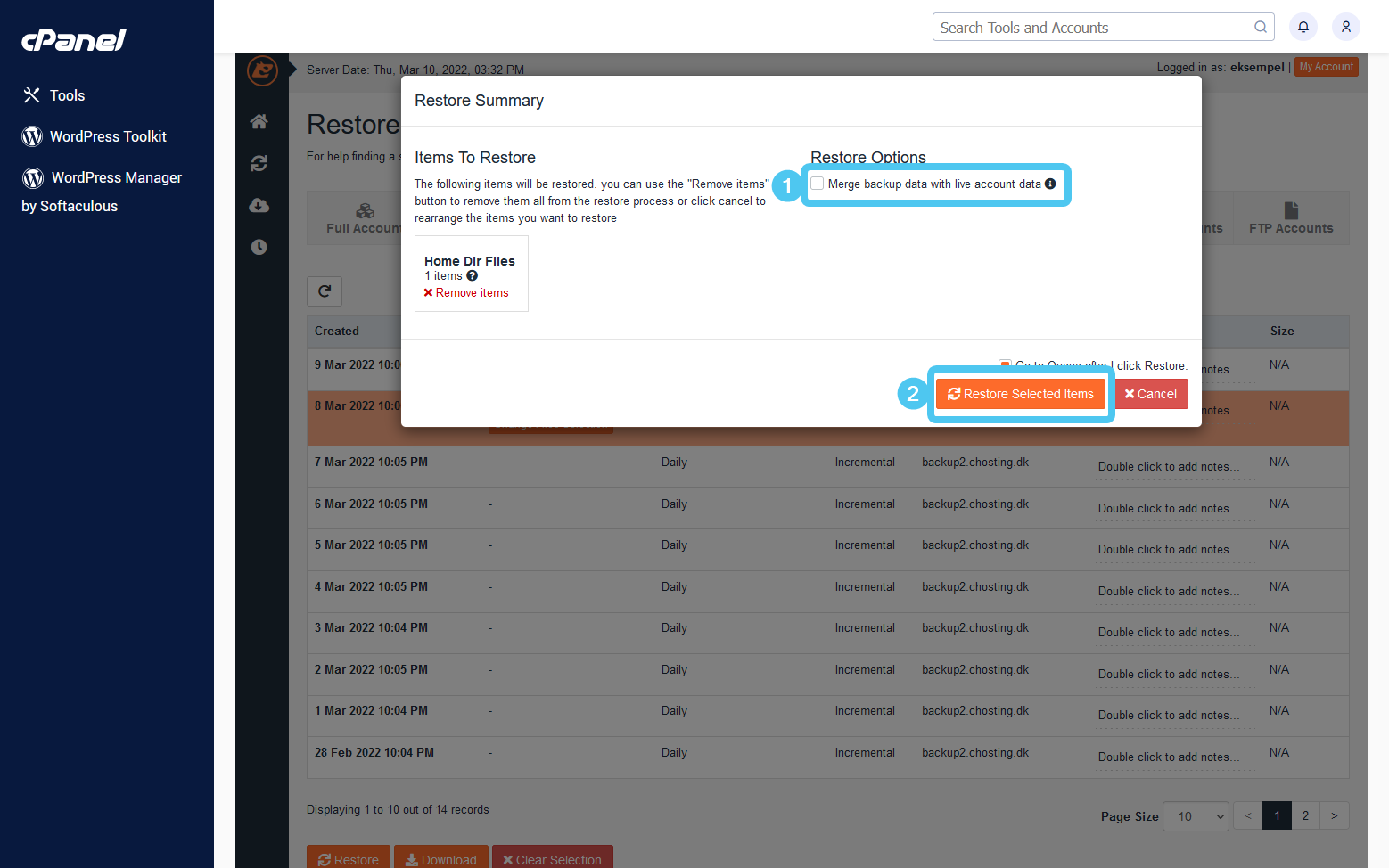Click the next page chevron
Image resolution: width=1389 pixels, height=868 pixels.
point(1335,815)
